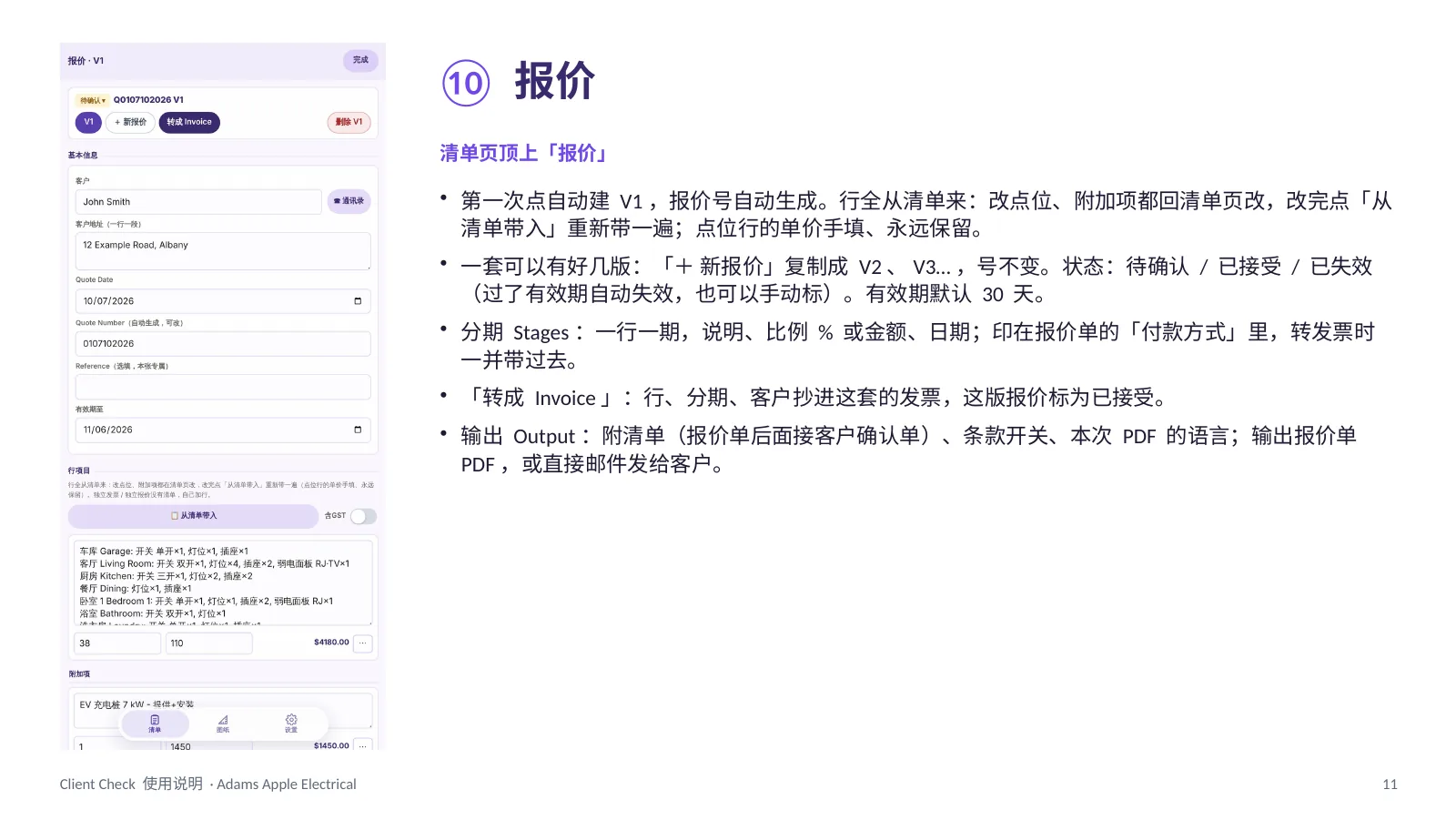Focus the empty Reference field

[223, 387]
